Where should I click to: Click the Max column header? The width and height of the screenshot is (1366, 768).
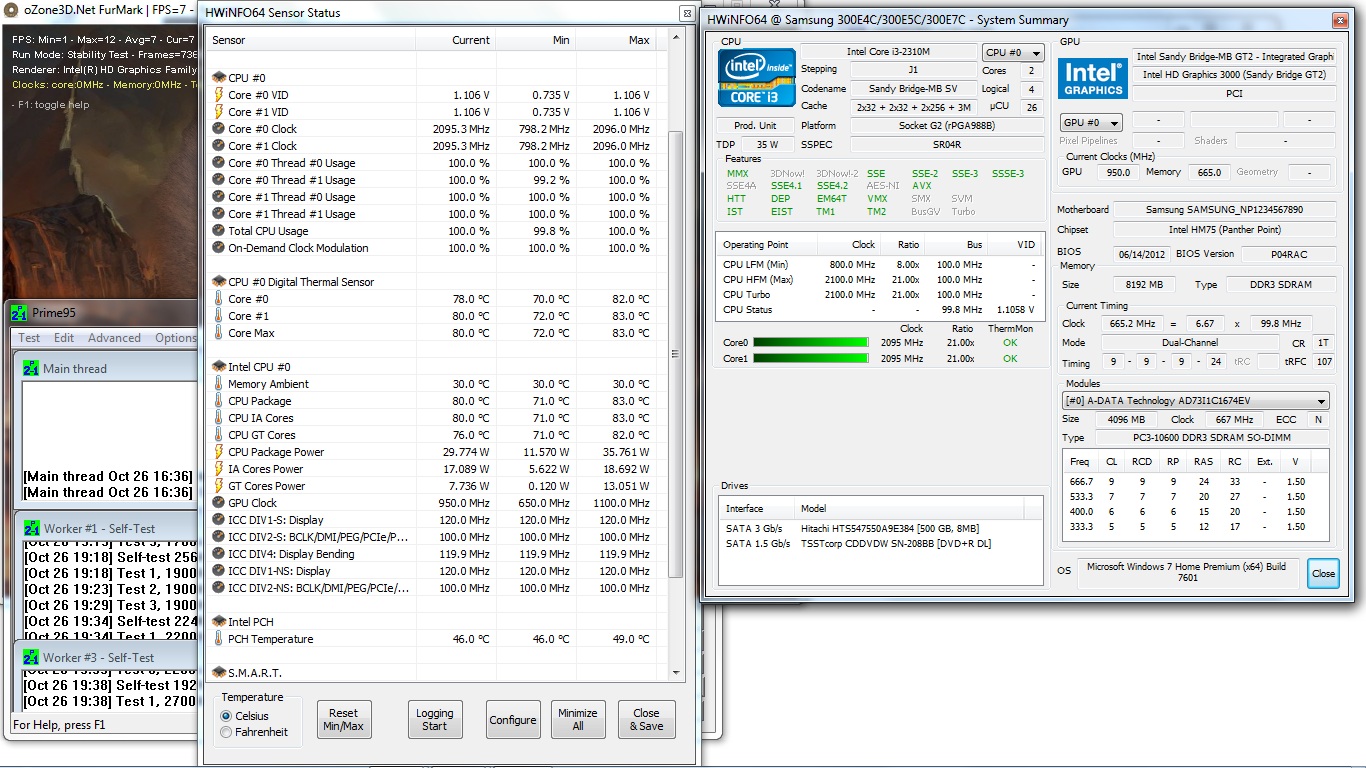(616, 40)
